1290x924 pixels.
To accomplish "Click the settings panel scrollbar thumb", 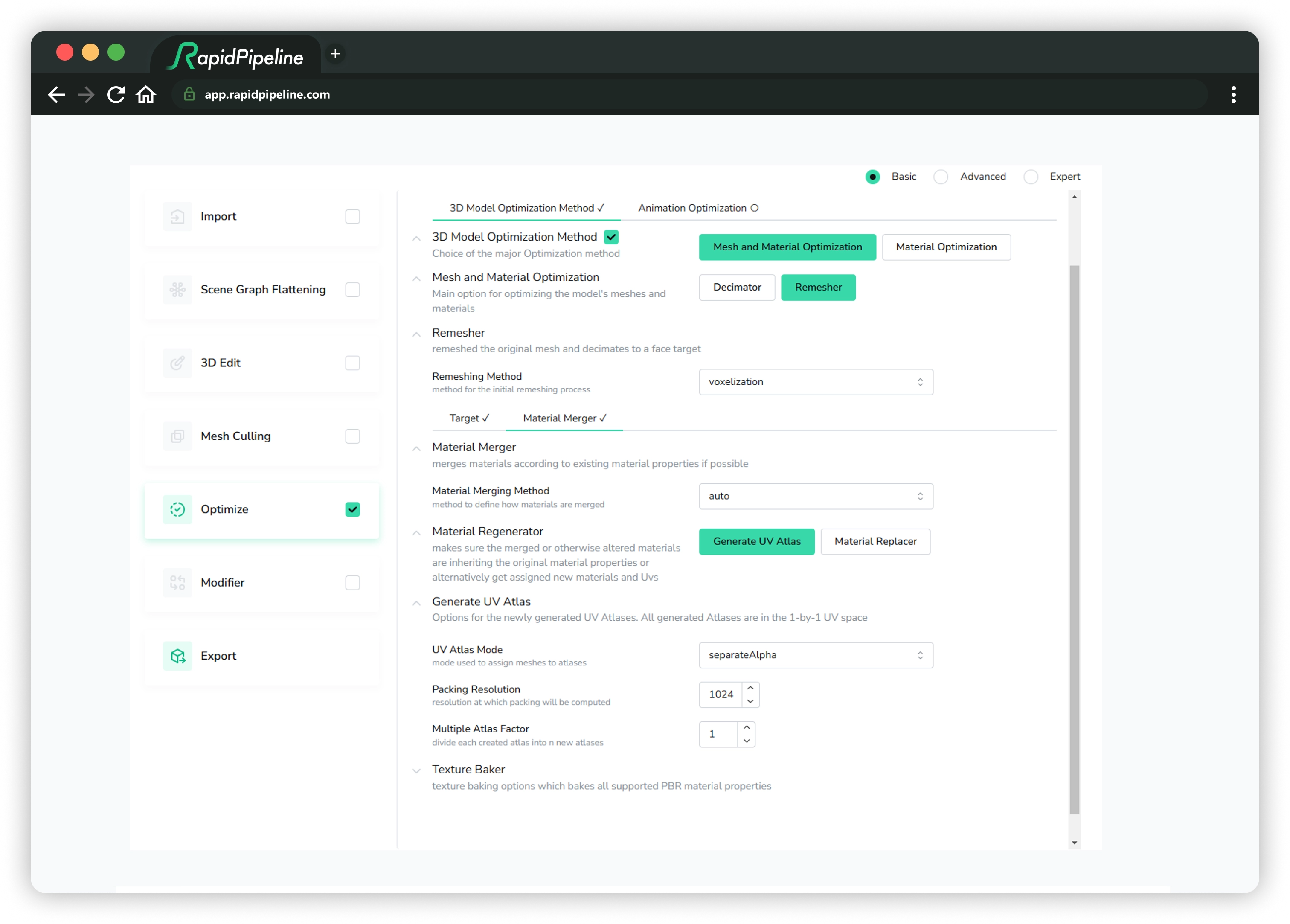I will pyautogui.click(x=1075, y=540).
